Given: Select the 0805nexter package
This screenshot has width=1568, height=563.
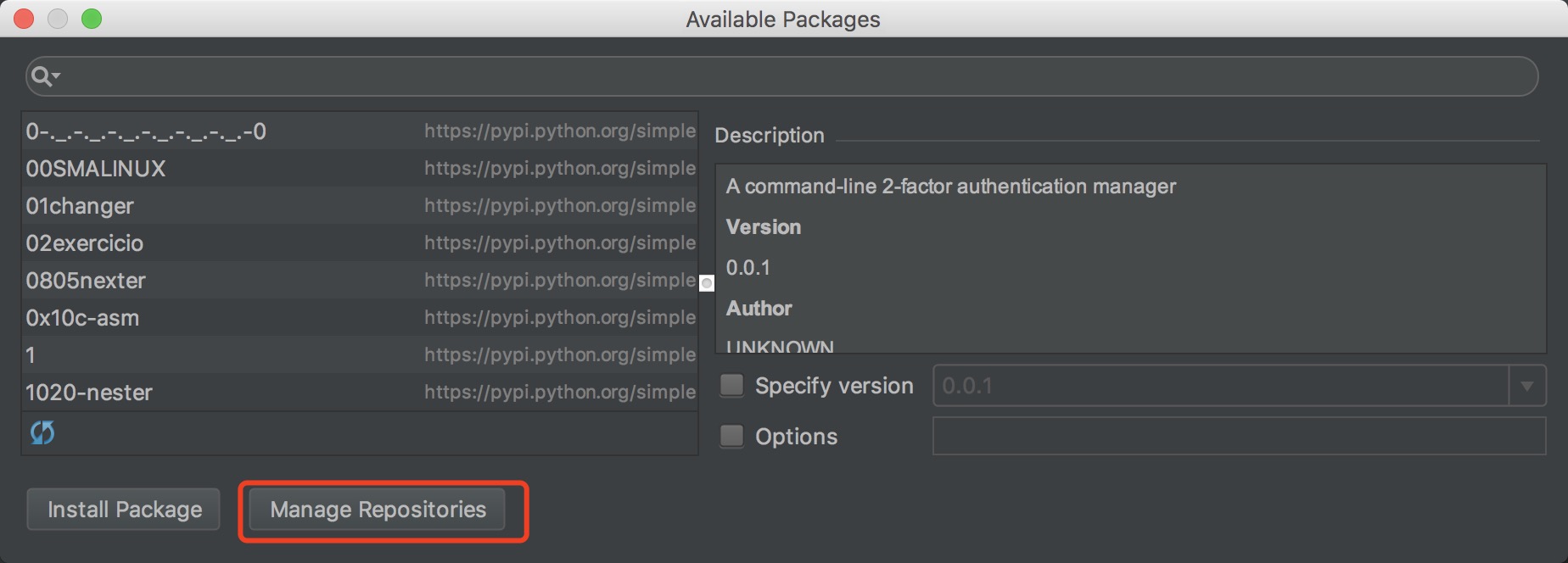Looking at the screenshot, I should (x=360, y=281).
